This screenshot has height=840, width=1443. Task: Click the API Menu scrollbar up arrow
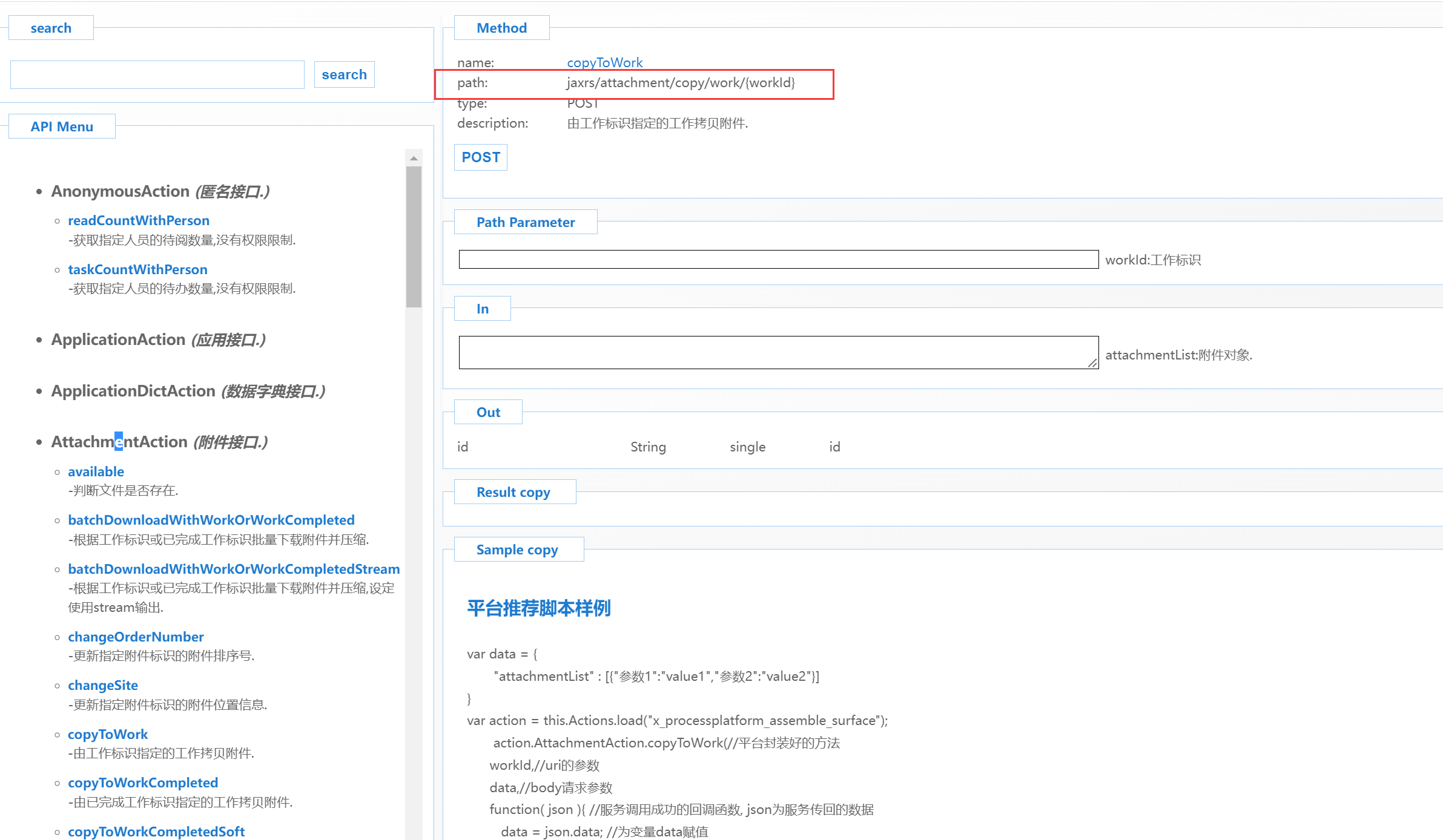tap(414, 158)
